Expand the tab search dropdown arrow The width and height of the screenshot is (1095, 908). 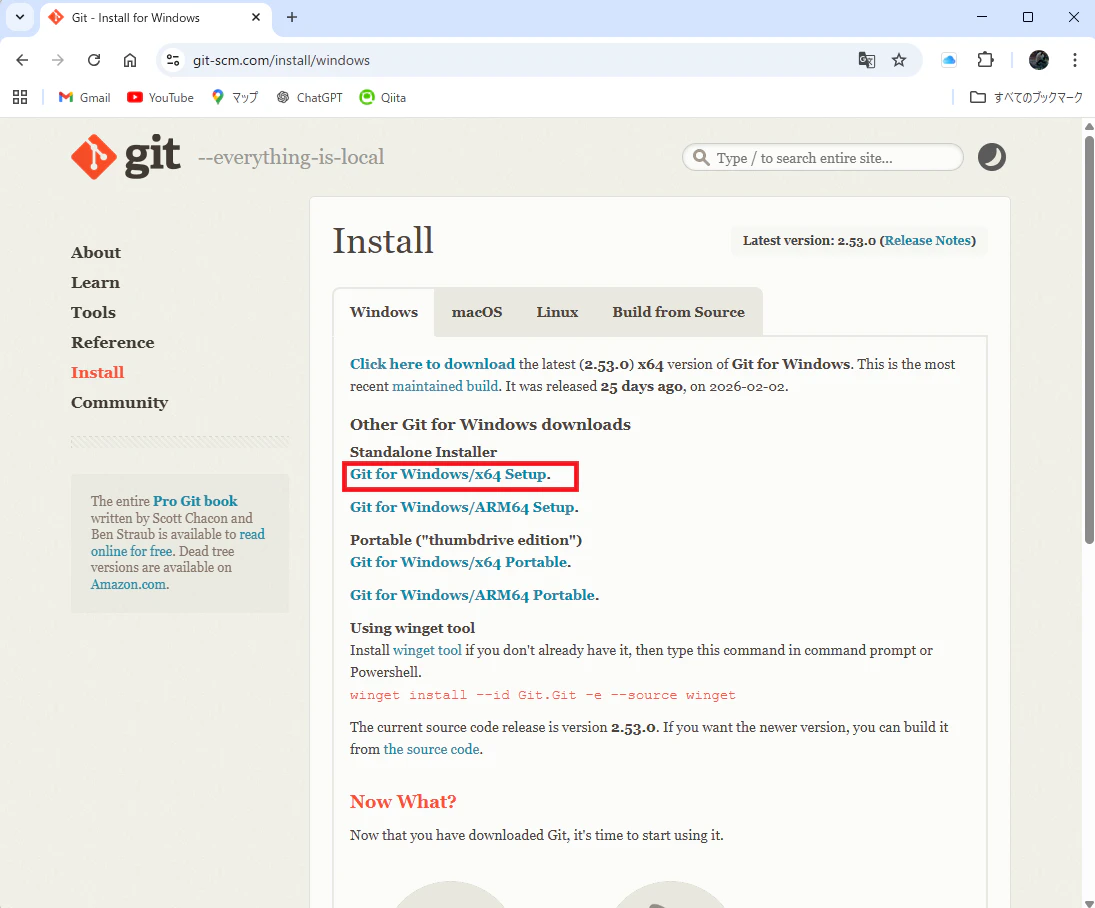click(x=20, y=17)
